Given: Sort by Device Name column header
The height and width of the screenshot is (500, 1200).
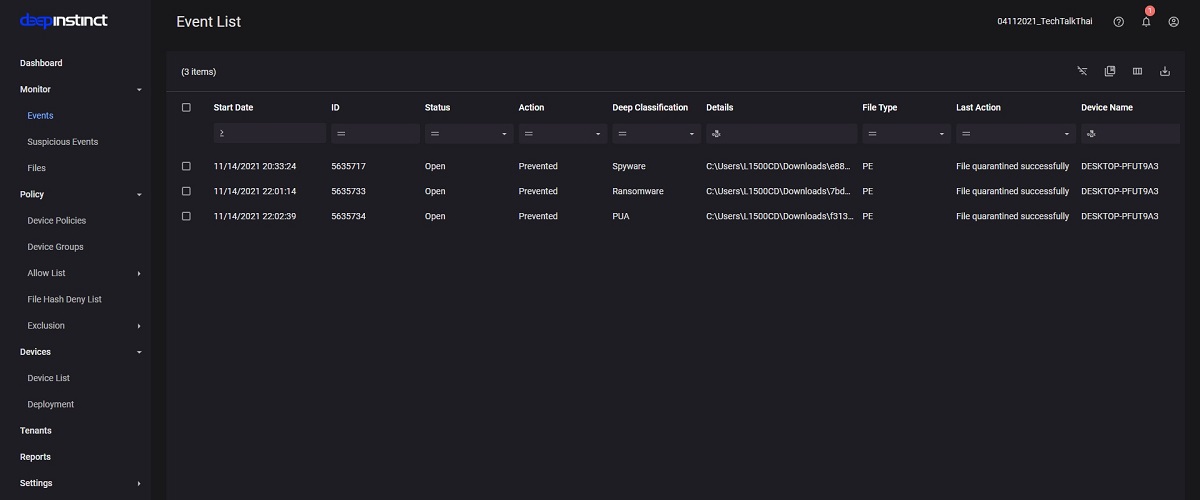Looking at the screenshot, I should 1107,107.
